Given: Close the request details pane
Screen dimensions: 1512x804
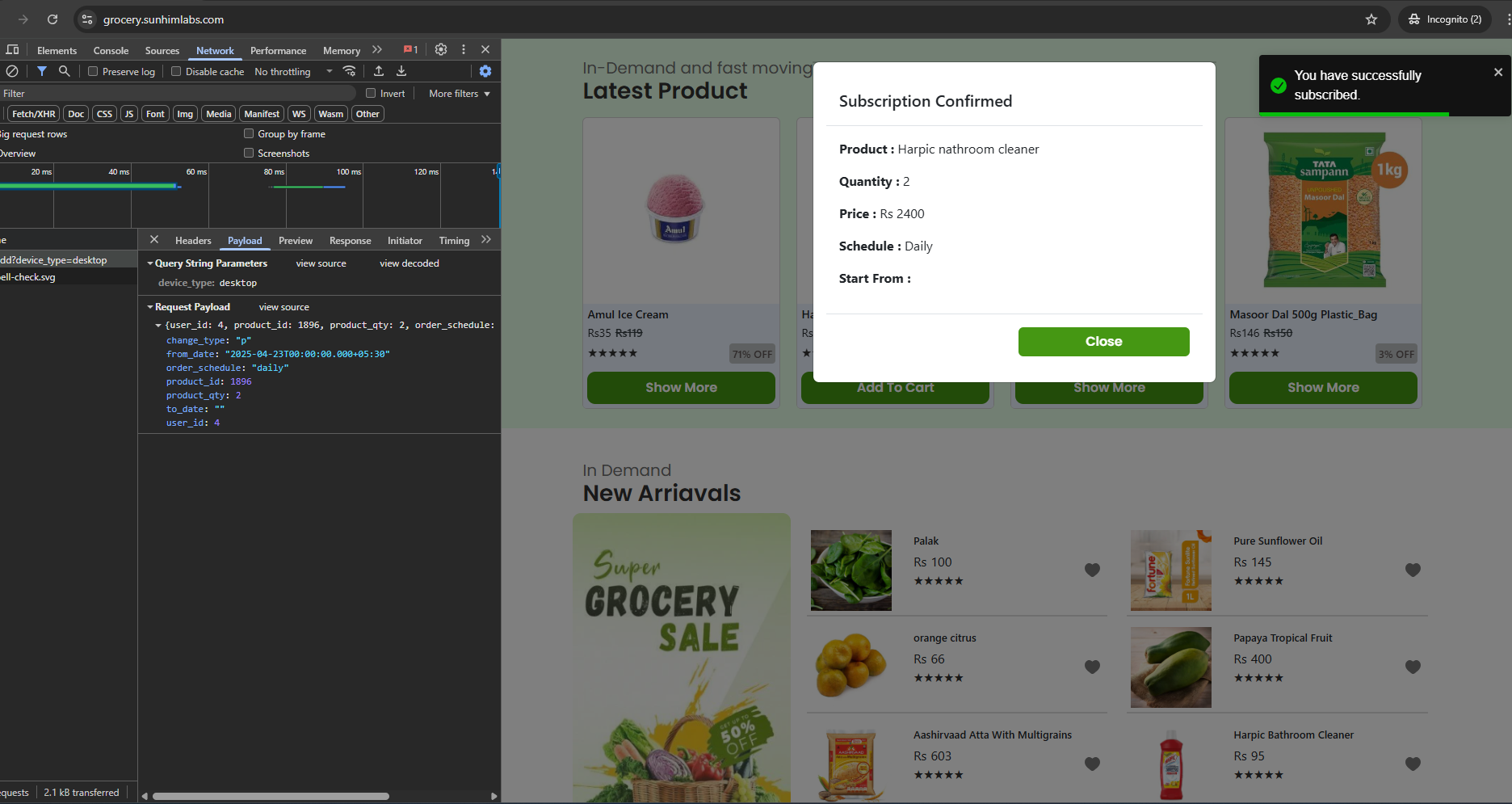Looking at the screenshot, I should [154, 240].
